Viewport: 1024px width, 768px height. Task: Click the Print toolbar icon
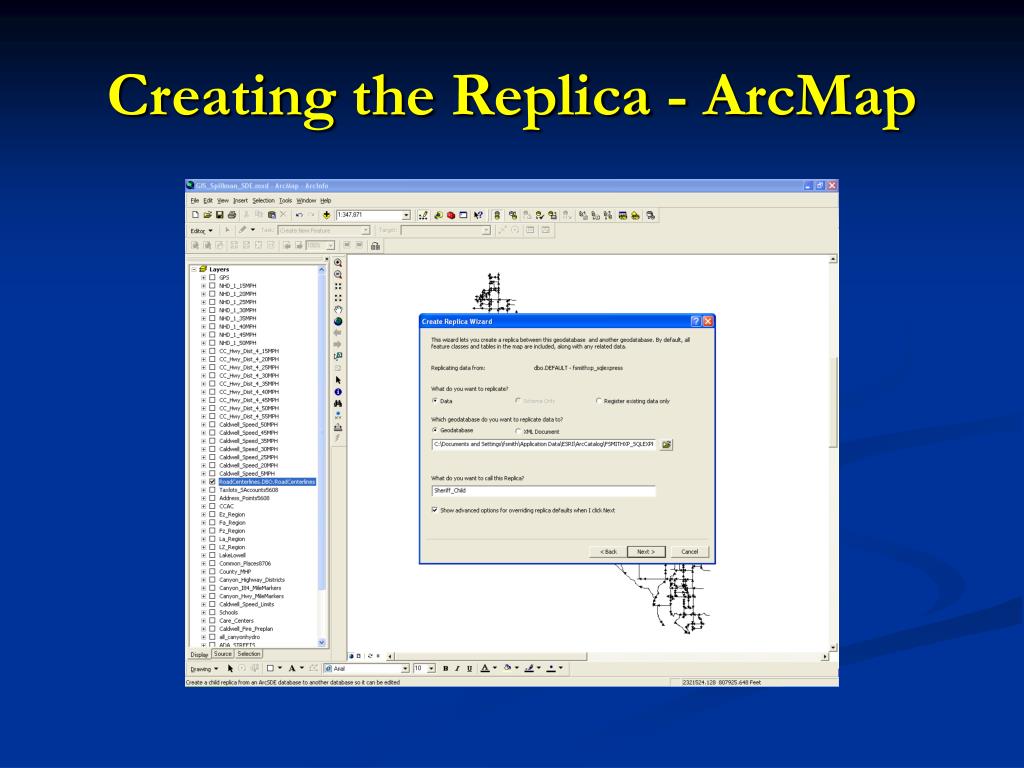pyautogui.click(x=231, y=215)
